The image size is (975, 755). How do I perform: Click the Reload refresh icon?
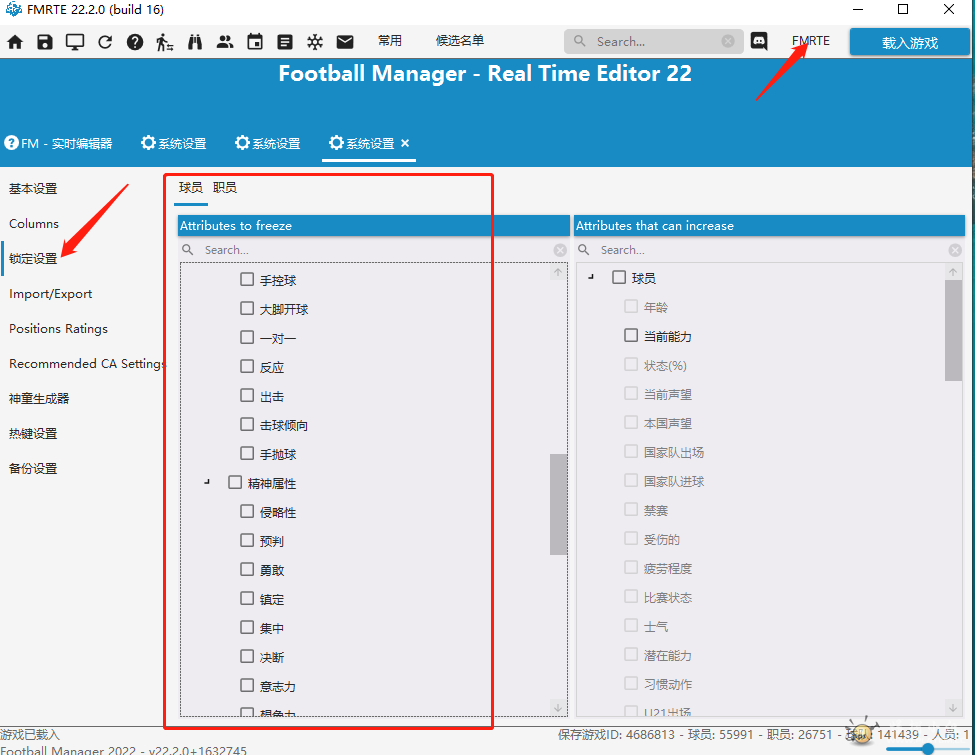105,42
